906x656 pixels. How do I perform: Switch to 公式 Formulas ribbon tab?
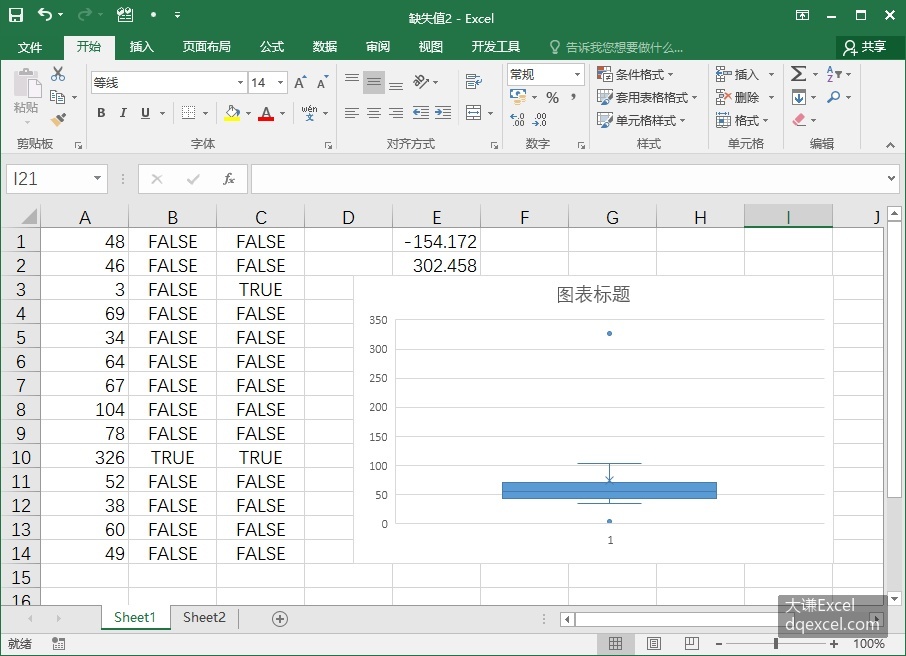click(272, 47)
